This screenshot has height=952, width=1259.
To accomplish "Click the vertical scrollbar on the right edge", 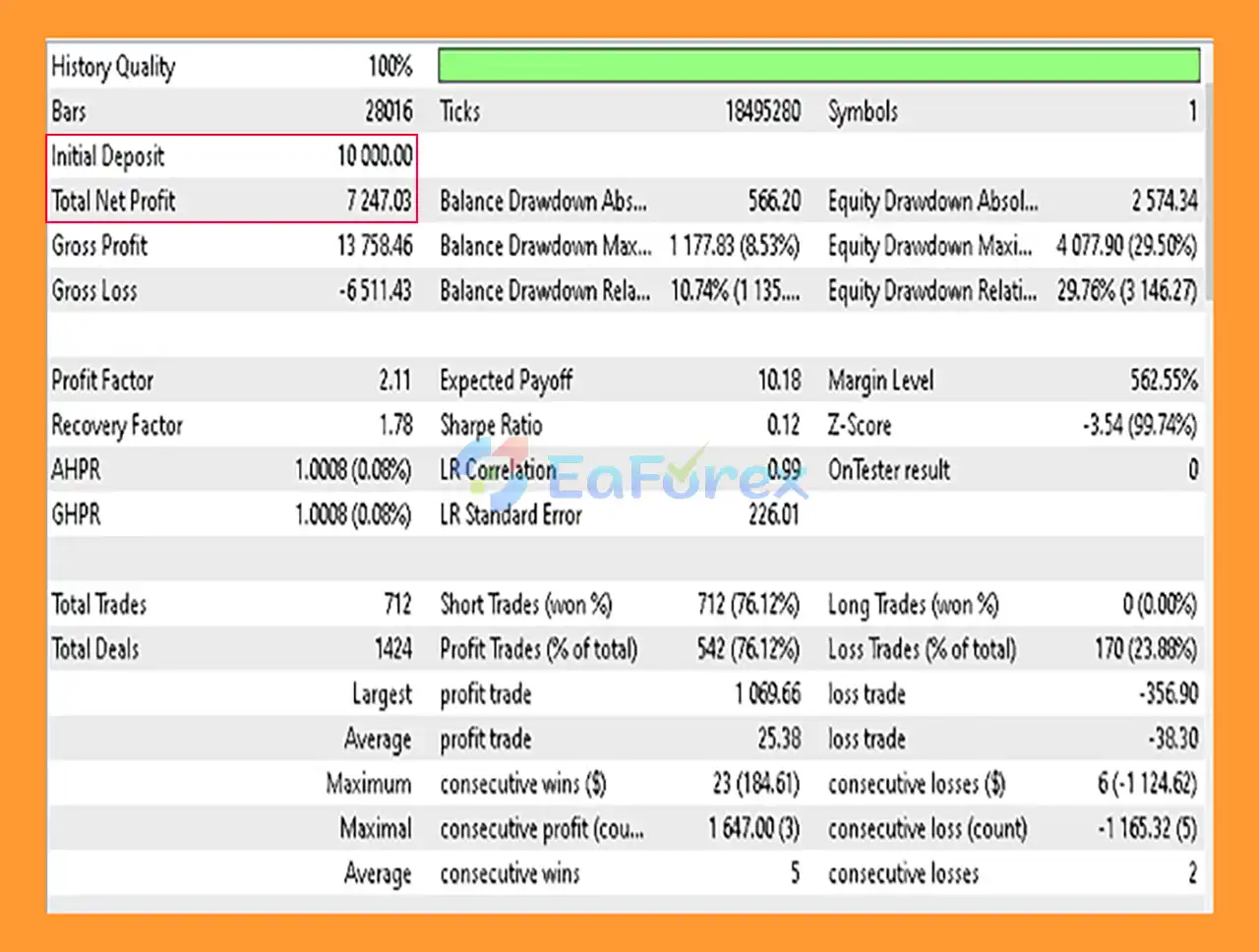I will 1207,197.
